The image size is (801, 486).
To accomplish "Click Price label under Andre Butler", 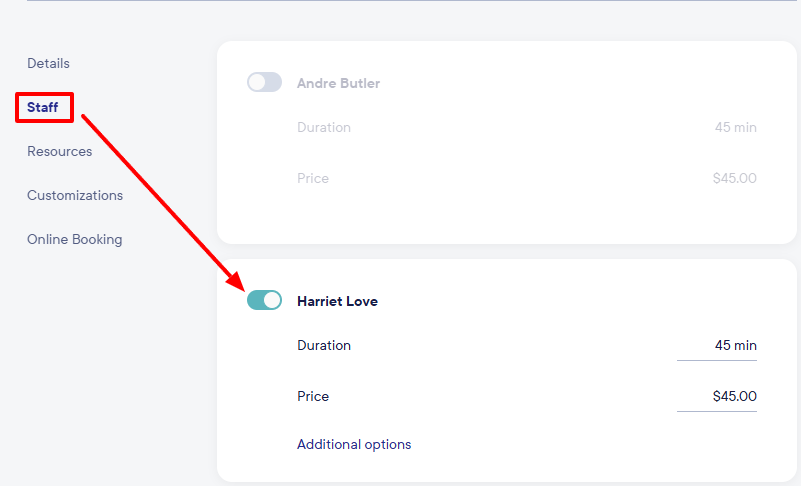I will pos(313,178).
